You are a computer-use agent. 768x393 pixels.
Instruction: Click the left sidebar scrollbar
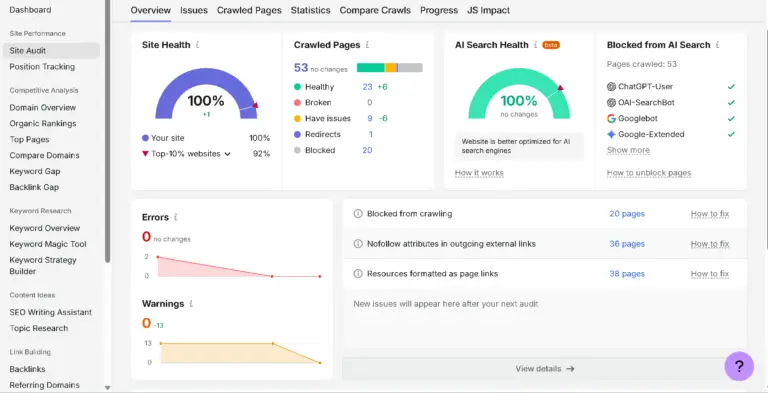tap(108, 131)
